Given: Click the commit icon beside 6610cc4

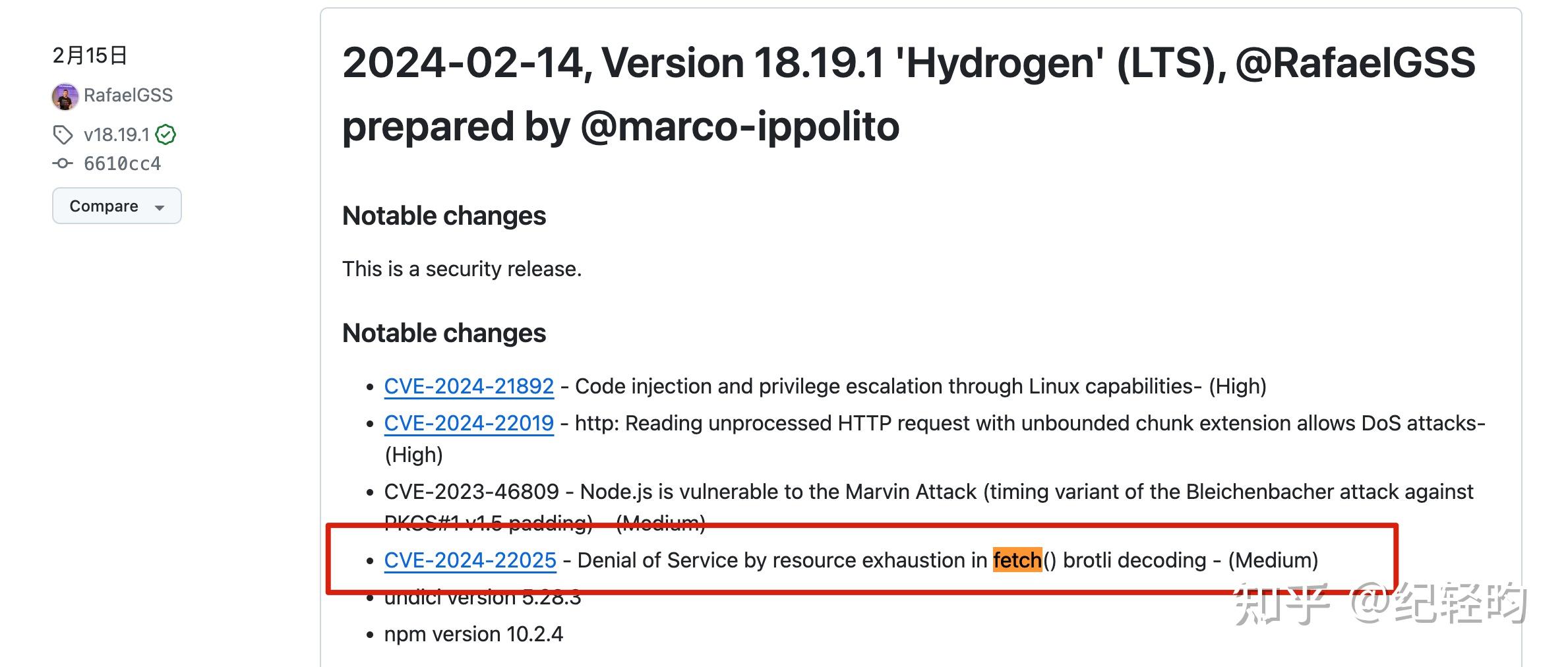Looking at the screenshot, I should click(63, 163).
